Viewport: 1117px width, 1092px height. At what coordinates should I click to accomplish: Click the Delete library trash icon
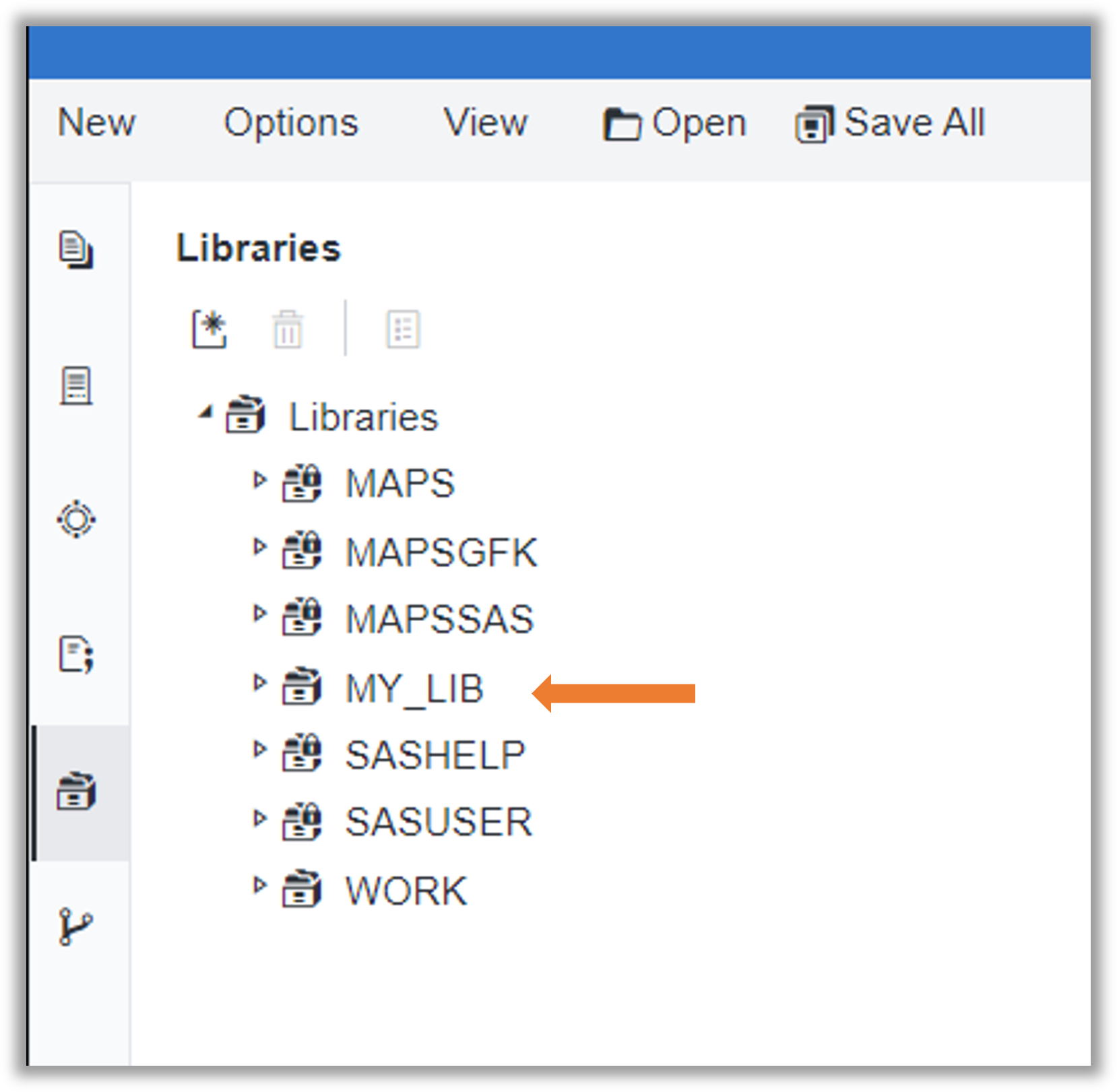tap(288, 329)
